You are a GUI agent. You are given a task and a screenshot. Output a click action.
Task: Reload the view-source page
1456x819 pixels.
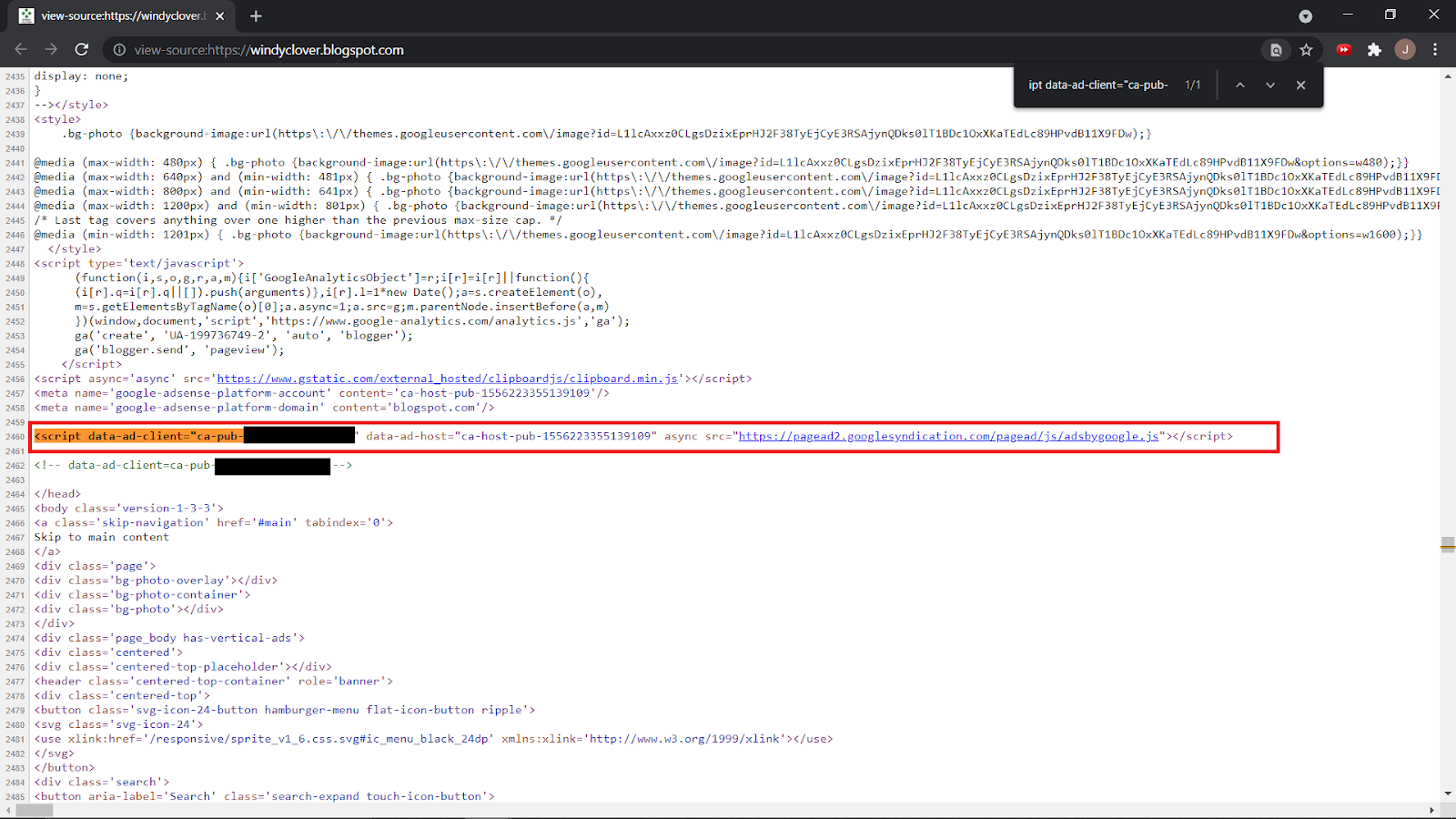click(82, 49)
